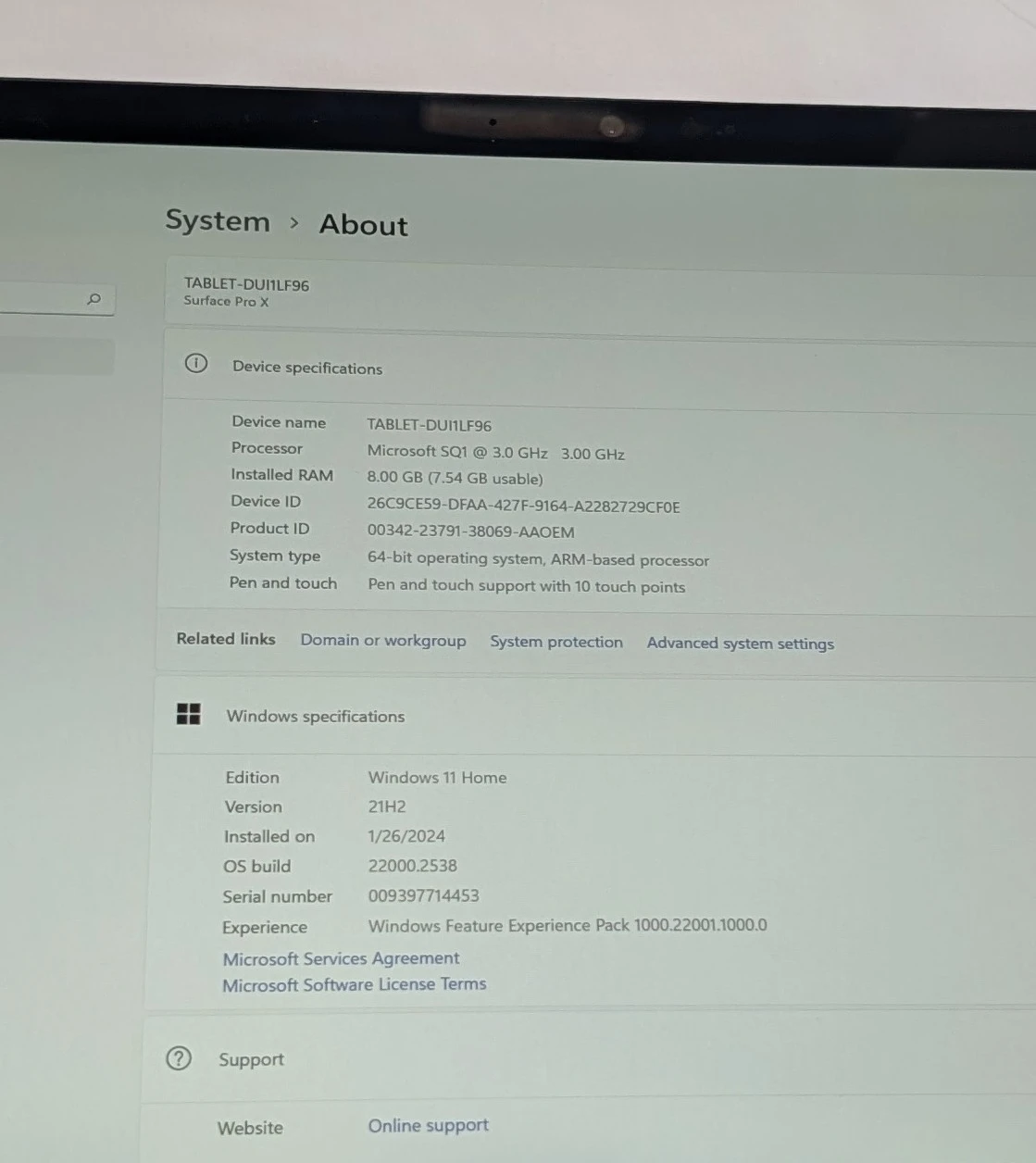Open System protection link
Image resolution: width=1036 pixels, height=1163 pixels.
click(556, 642)
